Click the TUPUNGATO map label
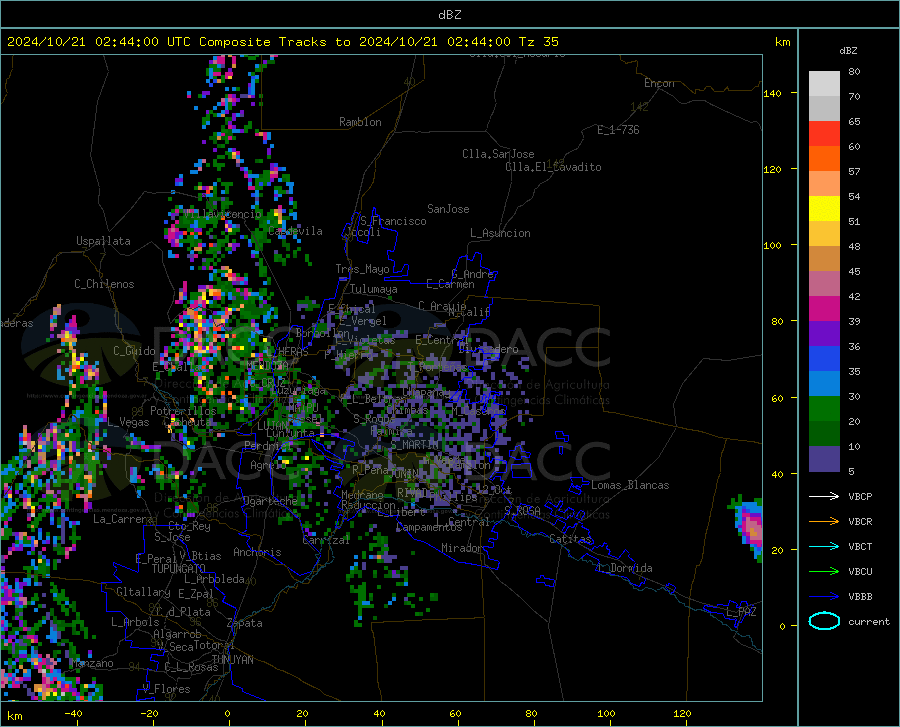This screenshot has height=727, width=900. (x=179, y=569)
